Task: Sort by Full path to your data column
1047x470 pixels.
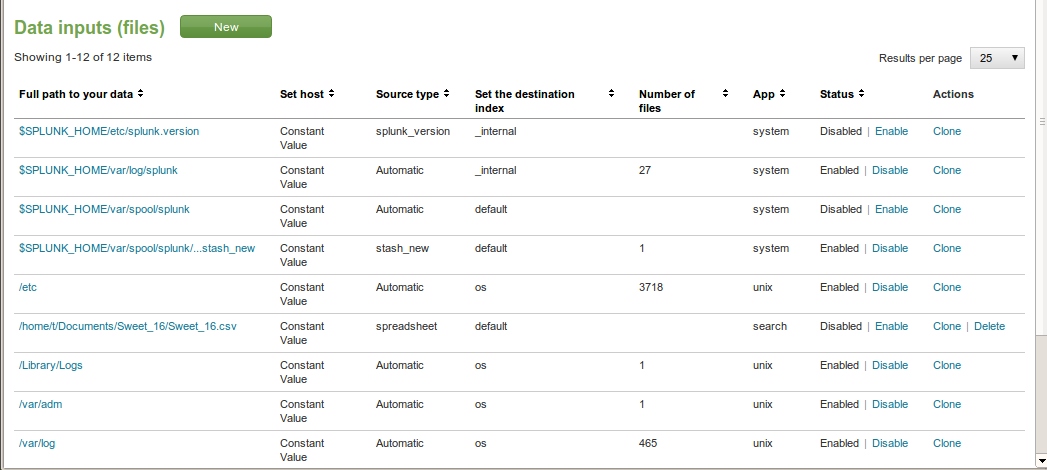Action: (81, 94)
